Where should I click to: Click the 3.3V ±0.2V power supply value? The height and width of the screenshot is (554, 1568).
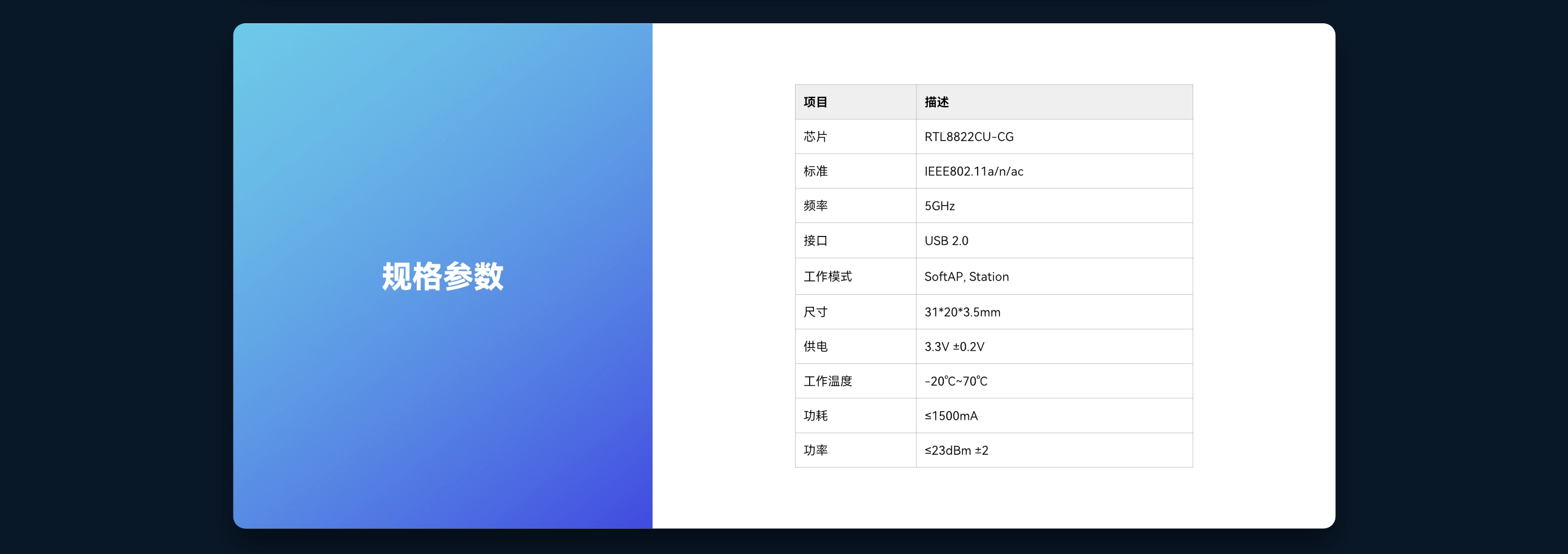point(954,346)
